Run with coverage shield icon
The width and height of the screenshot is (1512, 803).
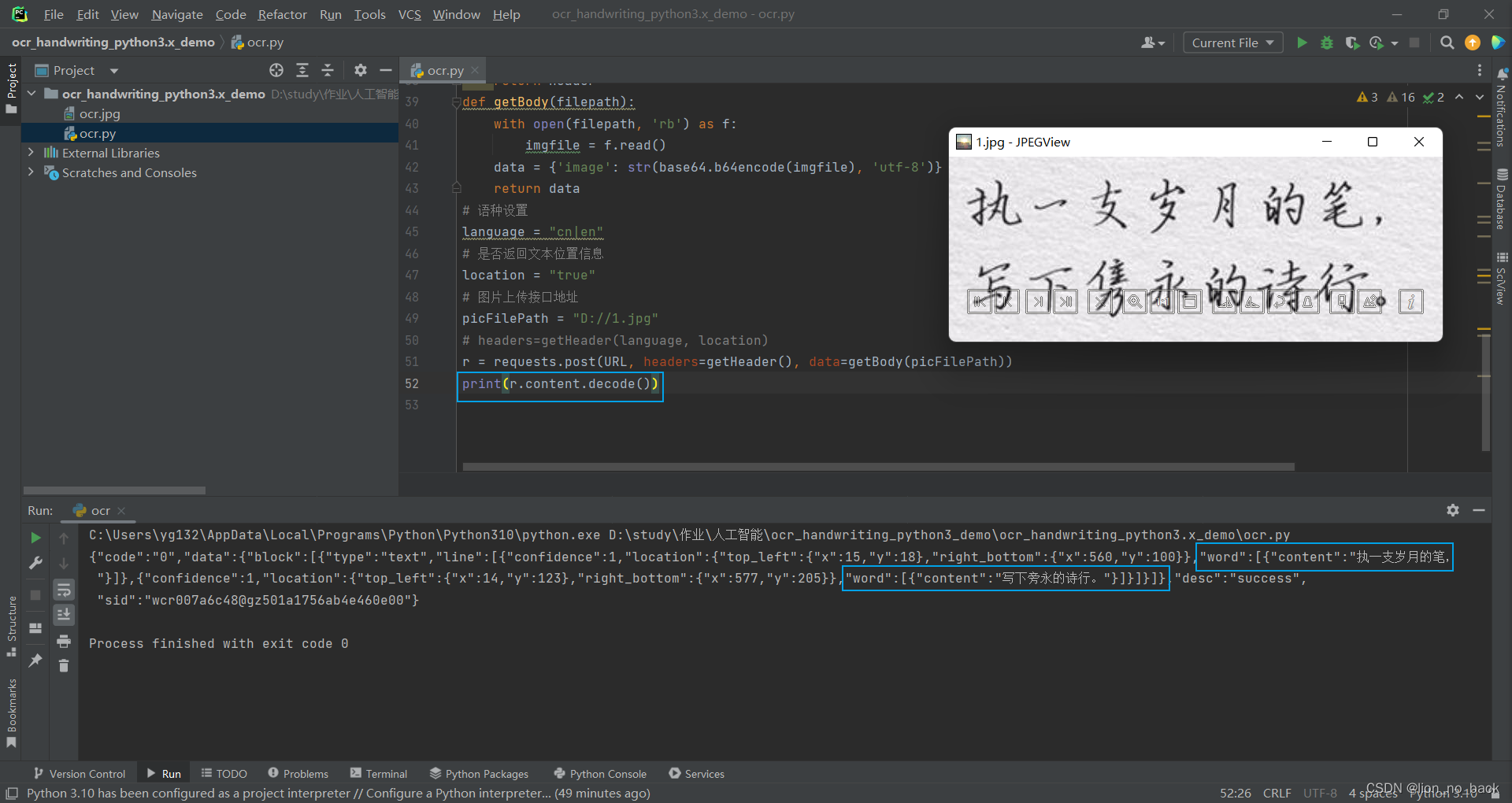(x=1352, y=43)
